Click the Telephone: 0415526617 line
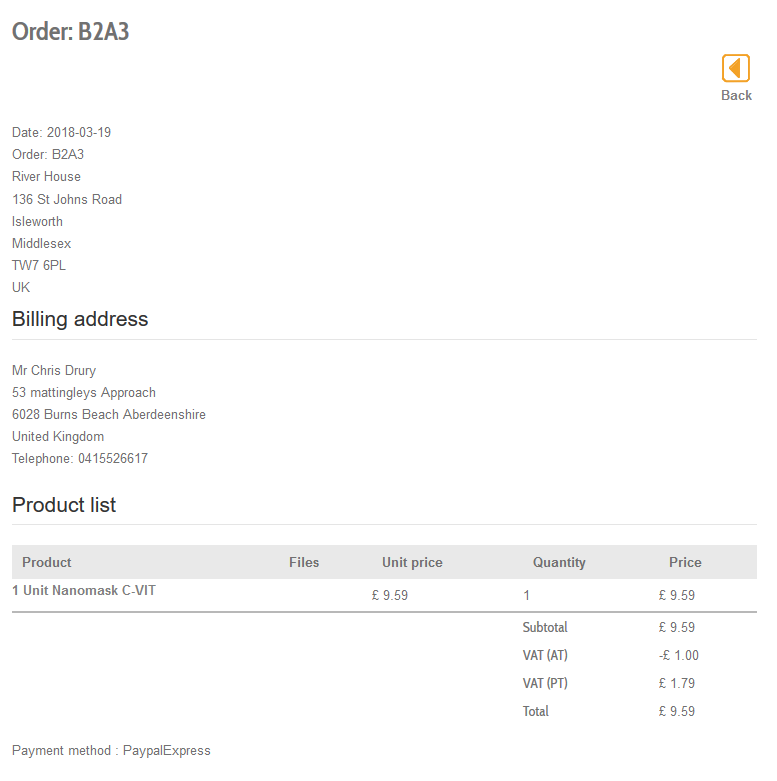The image size is (777, 781). pyautogui.click(x=80, y=458)
